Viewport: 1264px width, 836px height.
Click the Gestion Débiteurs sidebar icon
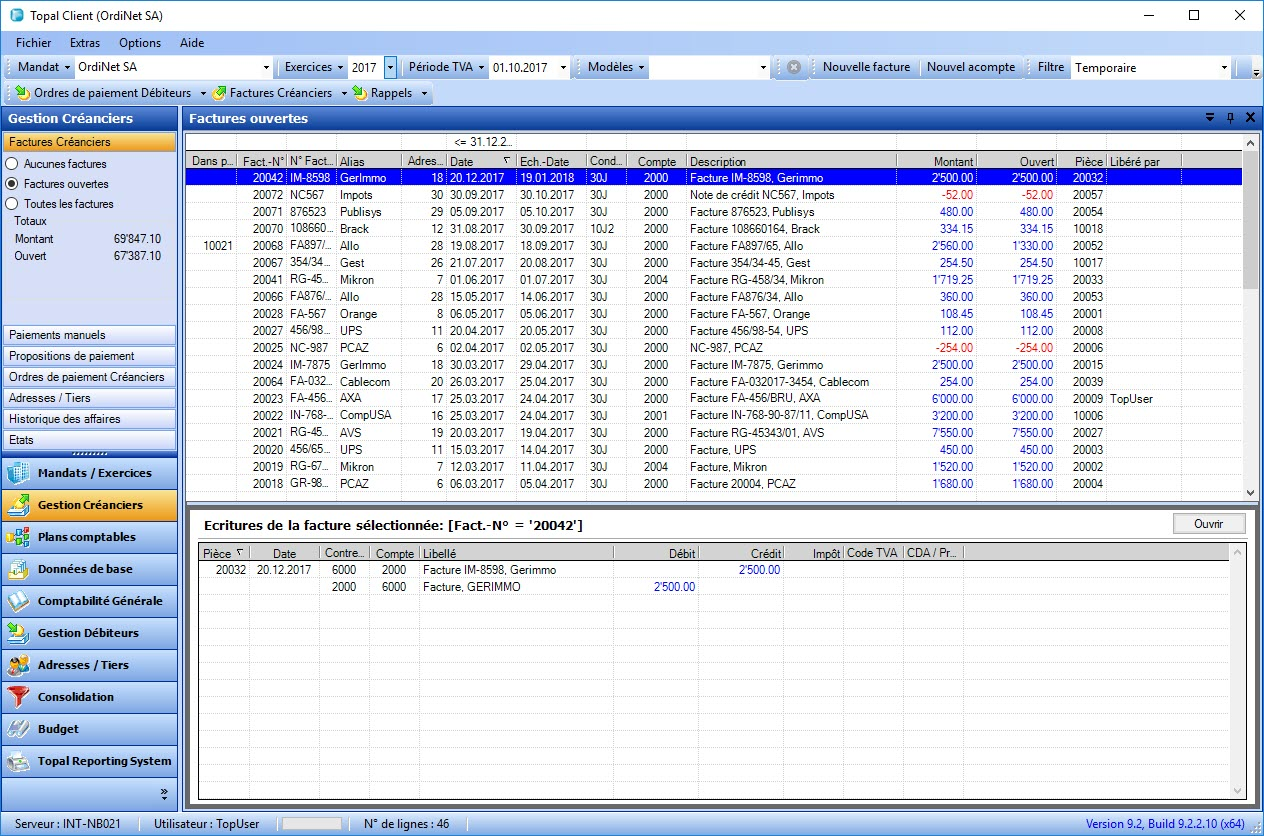[x=18, y=633]
